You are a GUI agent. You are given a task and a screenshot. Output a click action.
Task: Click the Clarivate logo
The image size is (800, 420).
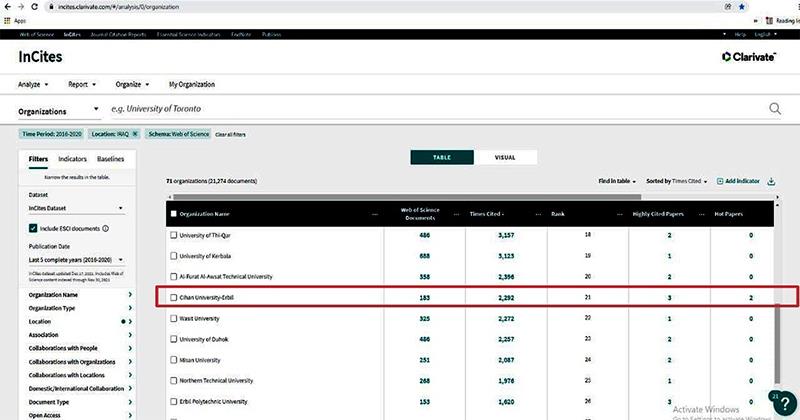748,57
